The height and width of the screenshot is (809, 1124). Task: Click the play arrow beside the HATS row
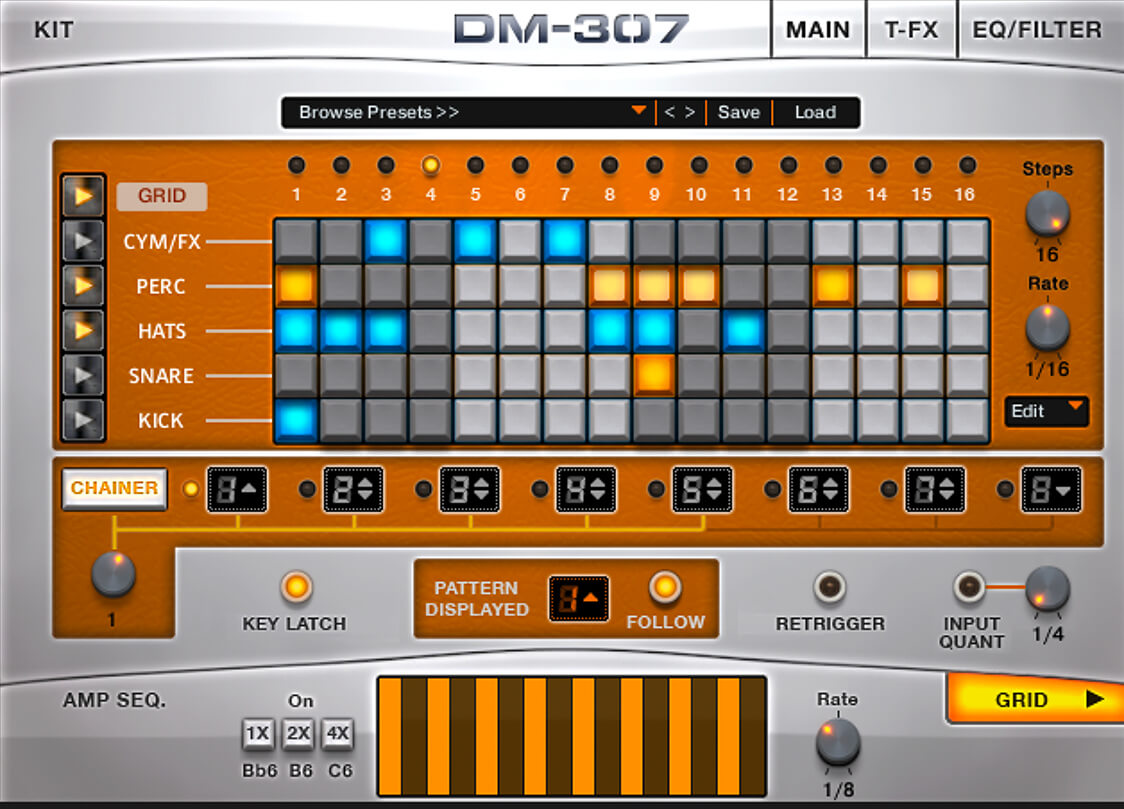click(84, 331)
